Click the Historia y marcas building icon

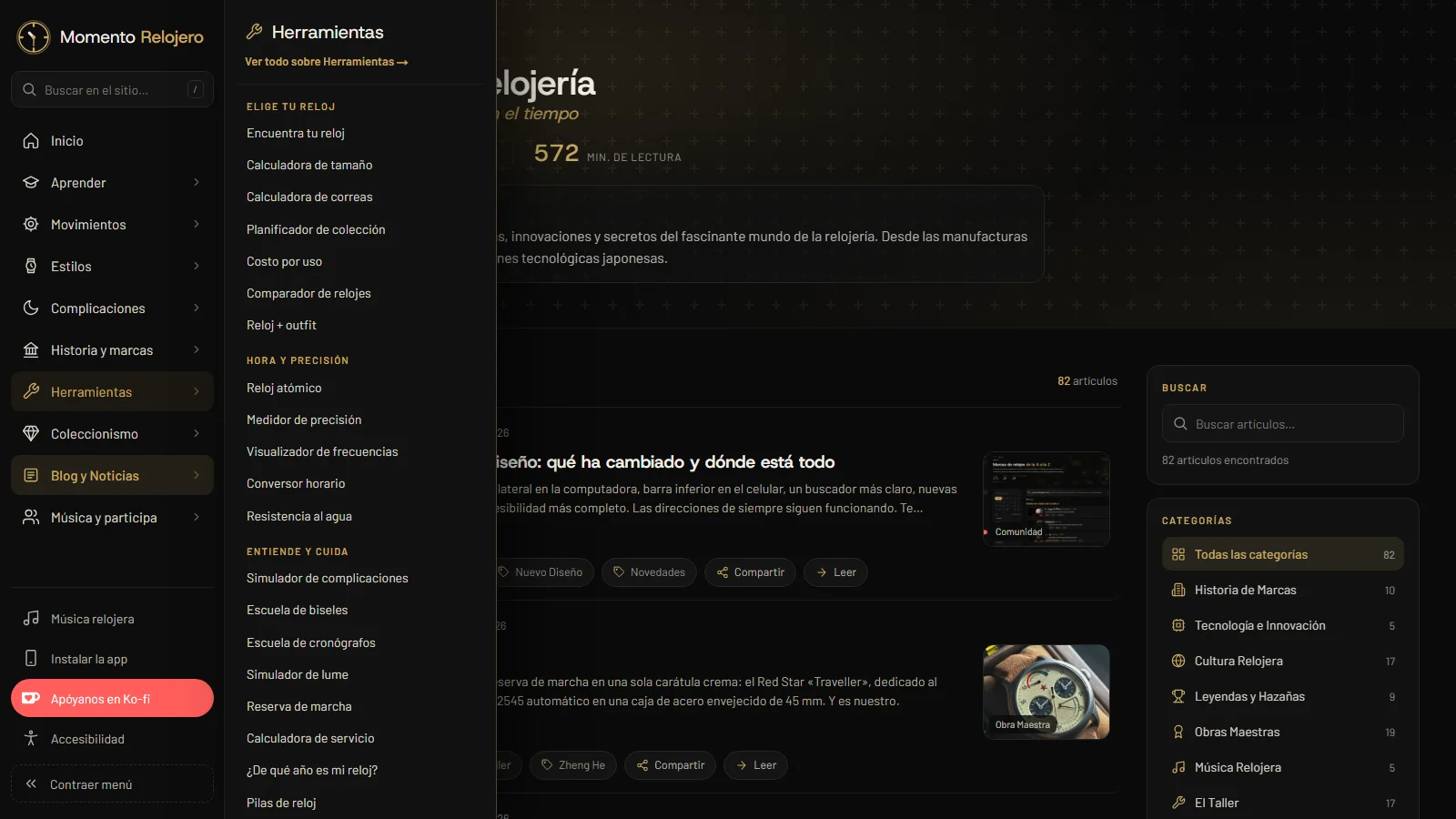click(x=31, y=350)
